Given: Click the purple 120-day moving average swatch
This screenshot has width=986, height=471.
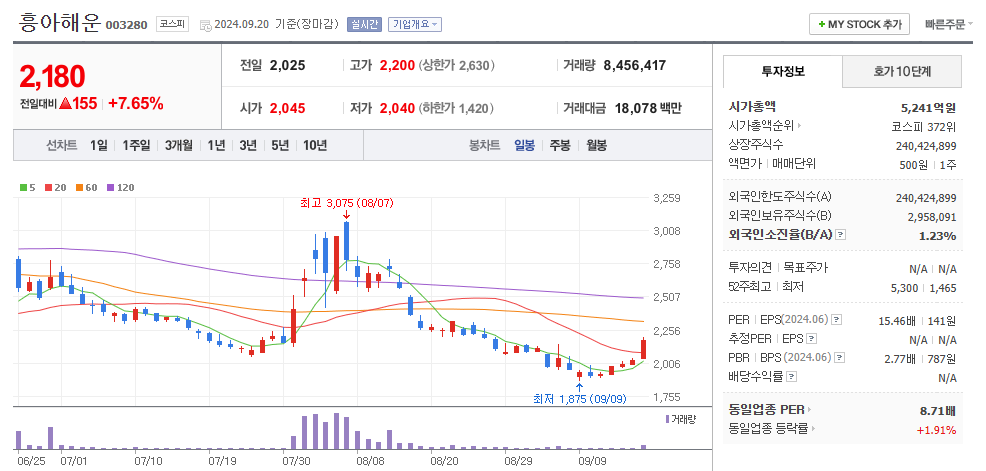Looking at the screenshot, I should (x=111, y=187).
